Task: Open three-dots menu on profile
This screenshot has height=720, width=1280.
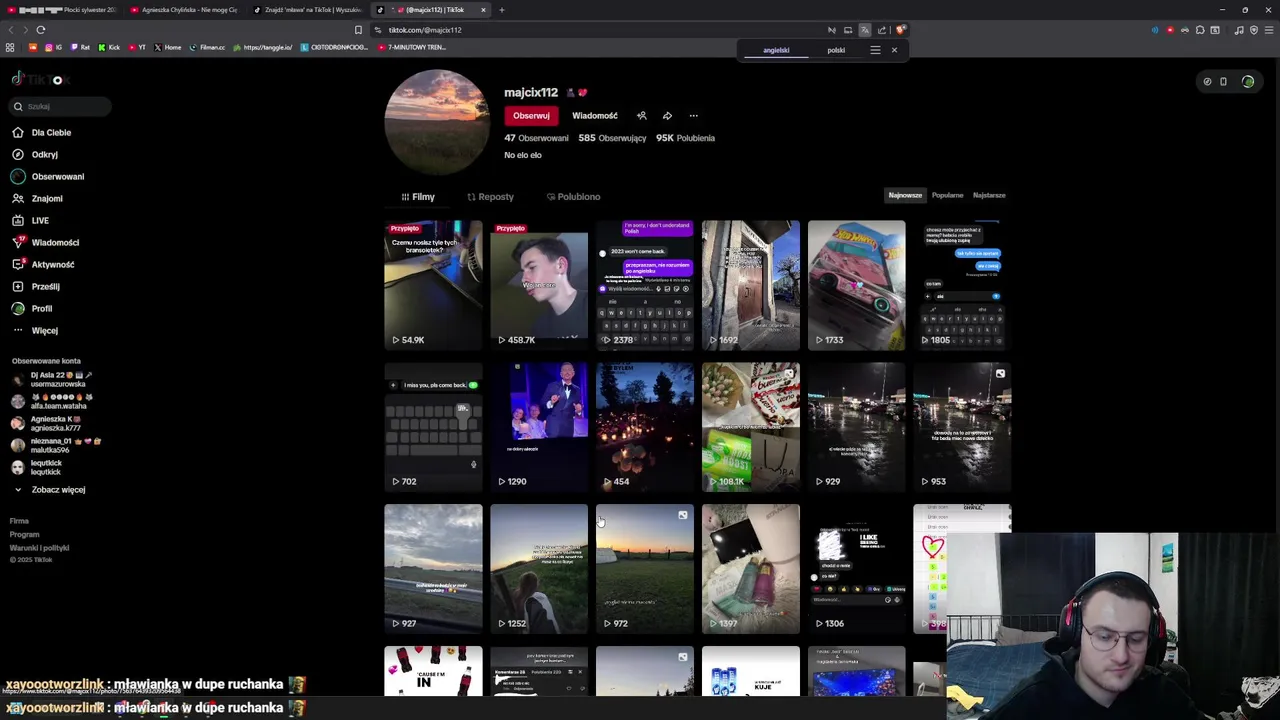Action: pyautogui.click(x=693, y=116)
